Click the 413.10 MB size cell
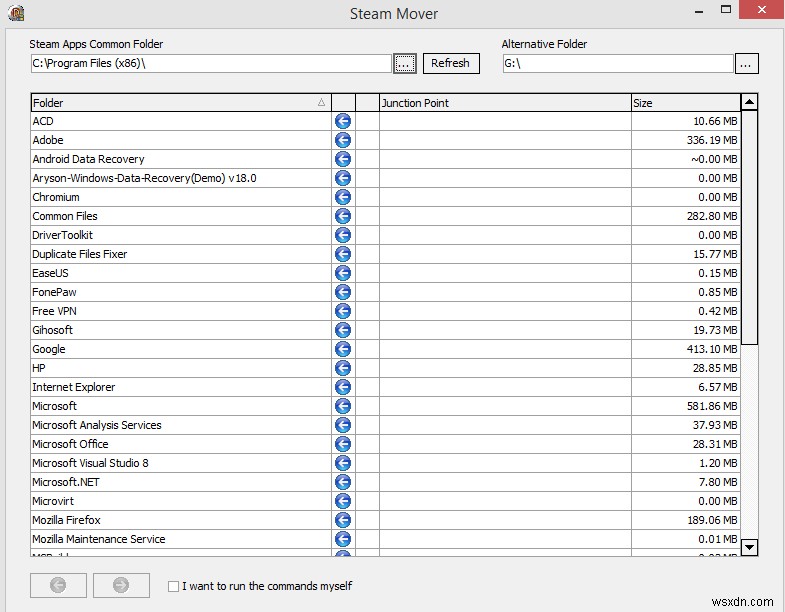Viewport: 785px width, 612px height. [685, 349]
